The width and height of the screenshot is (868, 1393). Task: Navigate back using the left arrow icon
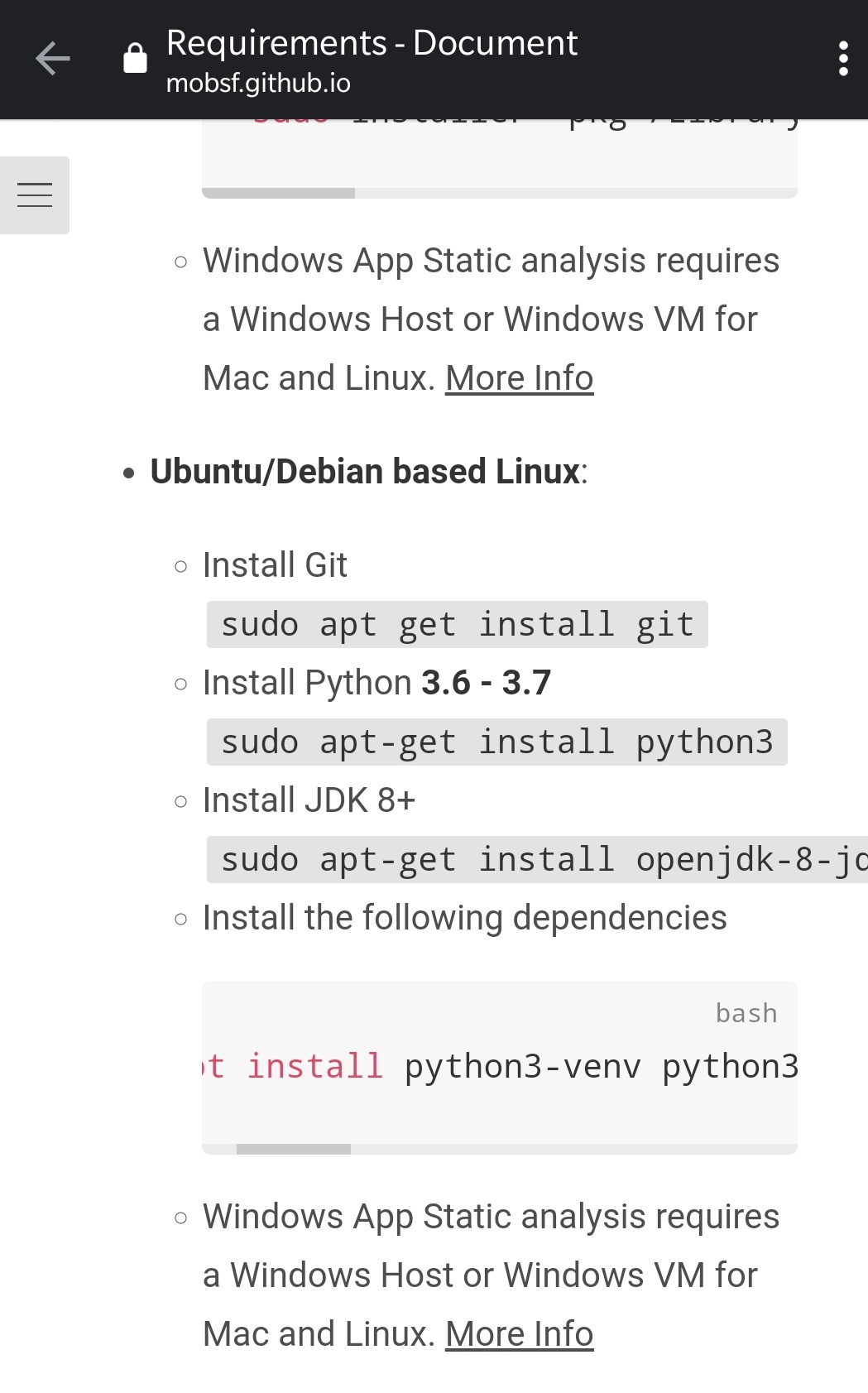pos(51,58)
